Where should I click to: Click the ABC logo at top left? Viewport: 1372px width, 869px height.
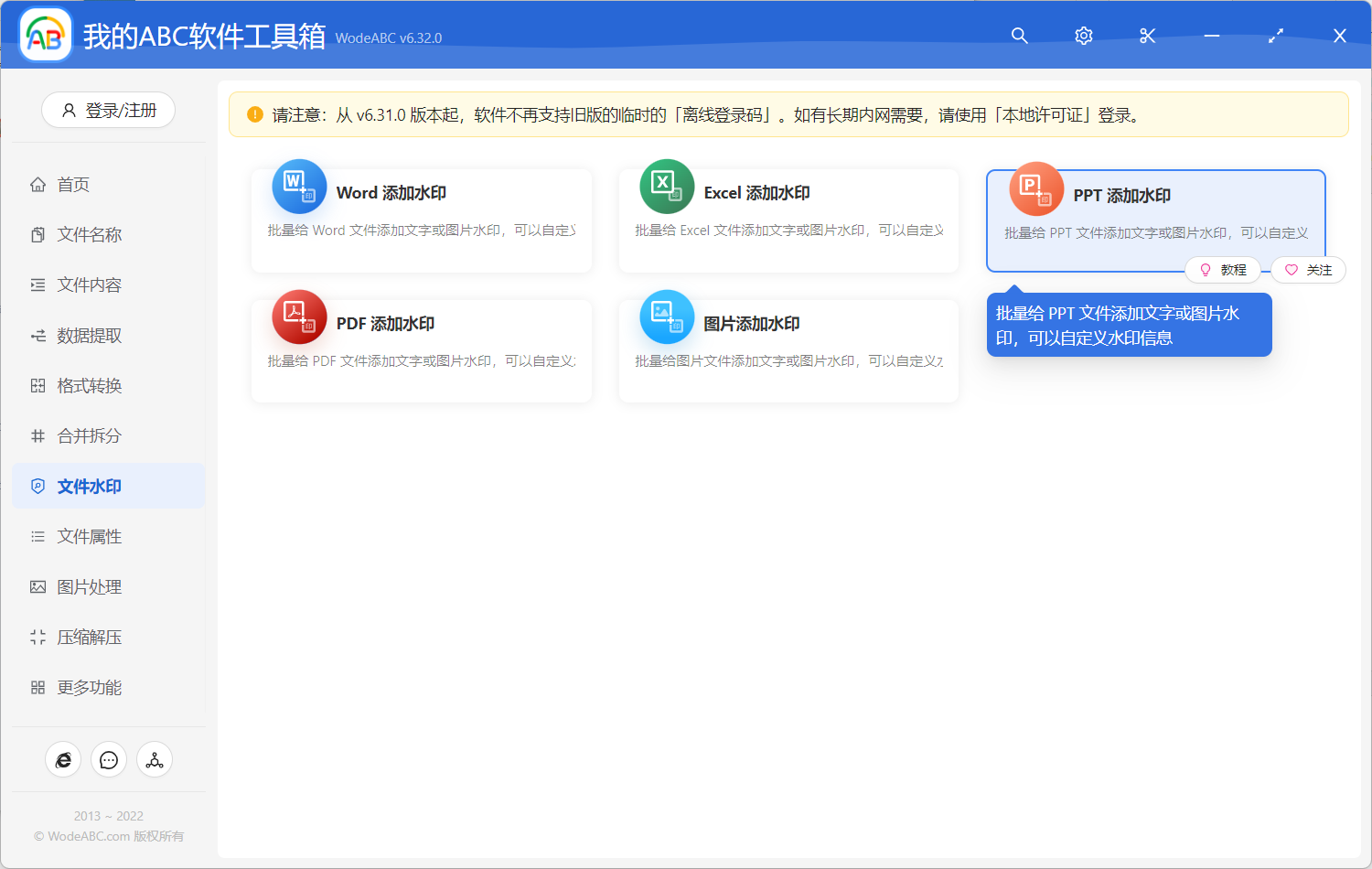click(44, 35)
